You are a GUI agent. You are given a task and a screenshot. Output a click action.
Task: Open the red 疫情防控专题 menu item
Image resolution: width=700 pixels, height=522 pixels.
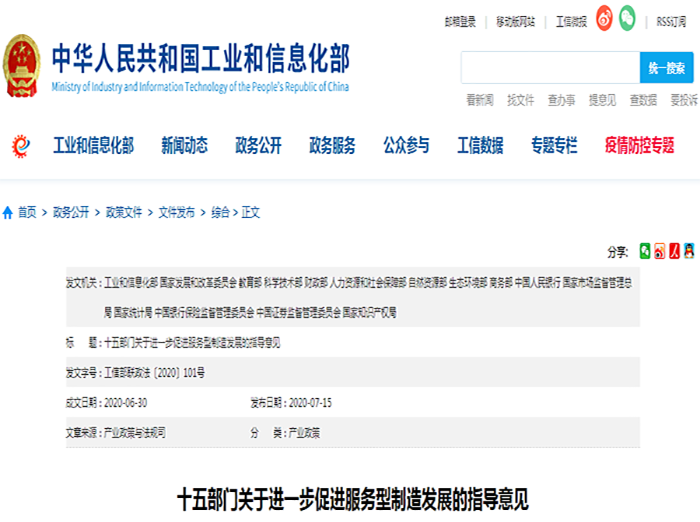click(x=639, y=146)
